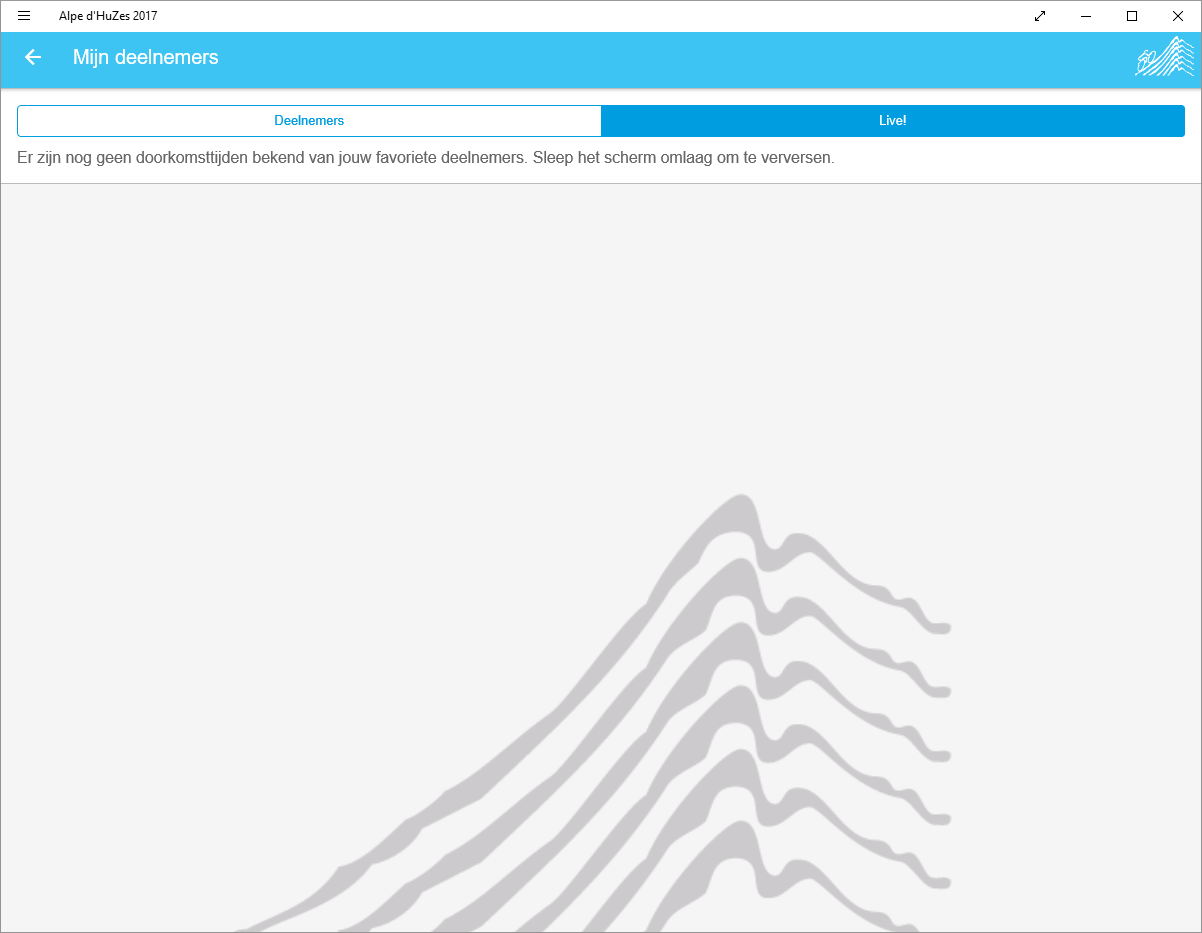Click the 'Mijn deelnemers' header title
The image size is (1202, 933).
click(146, 57)
